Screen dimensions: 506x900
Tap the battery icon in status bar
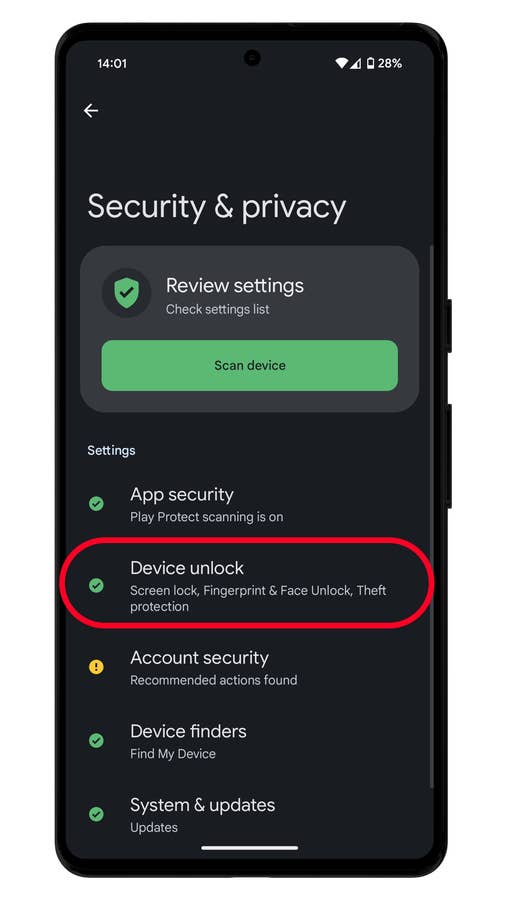click(x=370, y=63)
